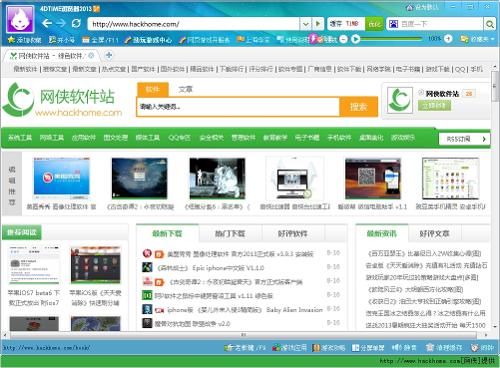Viewport: 500px width, 368px height.
Task: Click the set-as-default home icon in the title bar
Action: click(x=409, y=7)
